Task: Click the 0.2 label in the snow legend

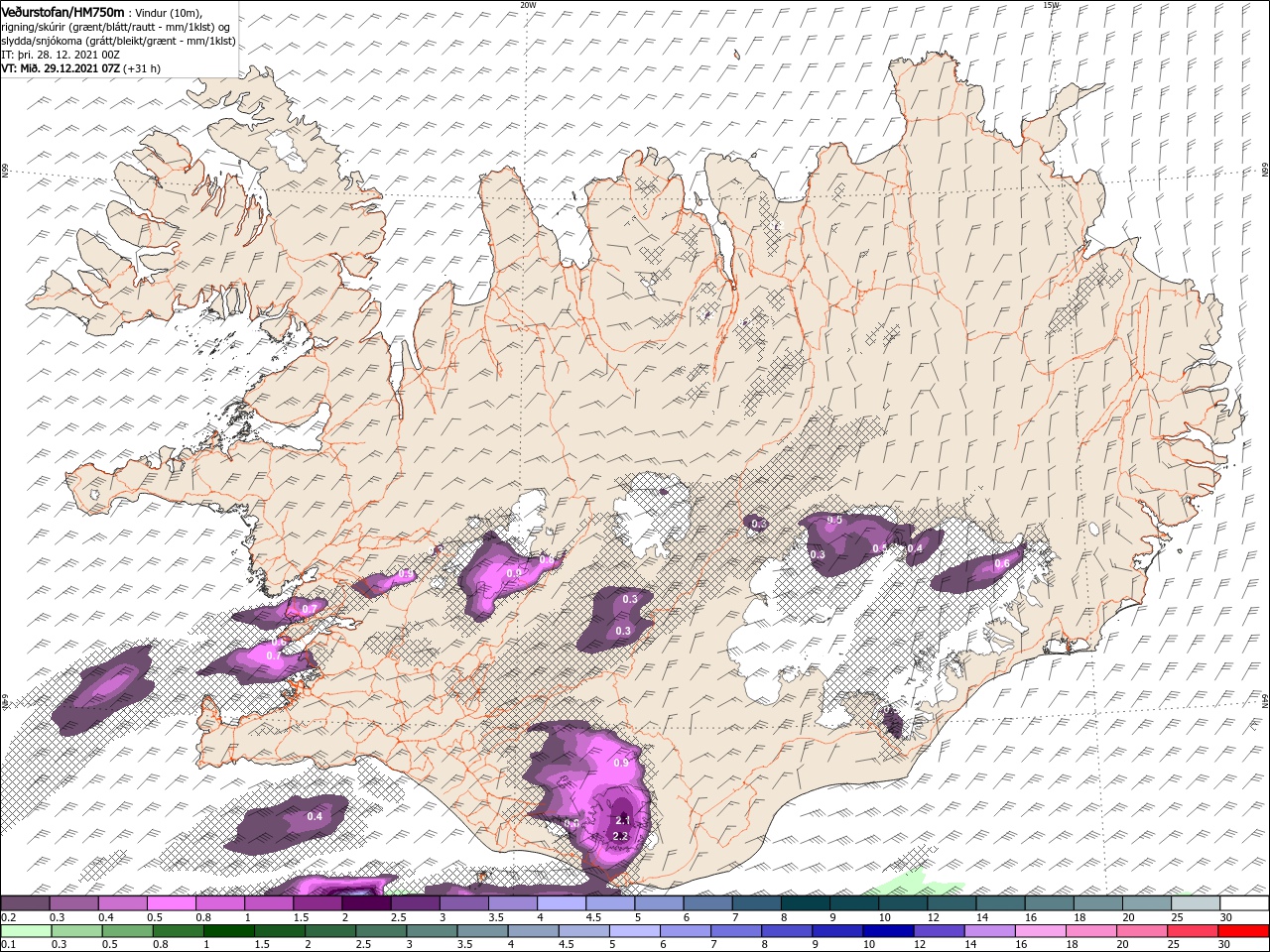Action: click(x=6, y=917)
